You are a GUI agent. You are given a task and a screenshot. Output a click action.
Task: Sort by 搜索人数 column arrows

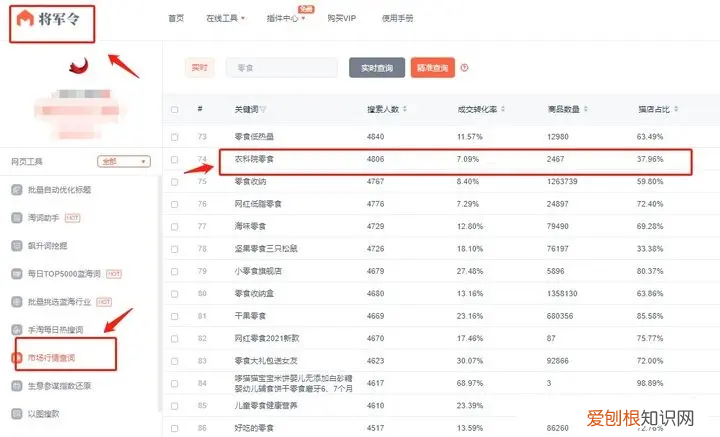pos(405,109)
